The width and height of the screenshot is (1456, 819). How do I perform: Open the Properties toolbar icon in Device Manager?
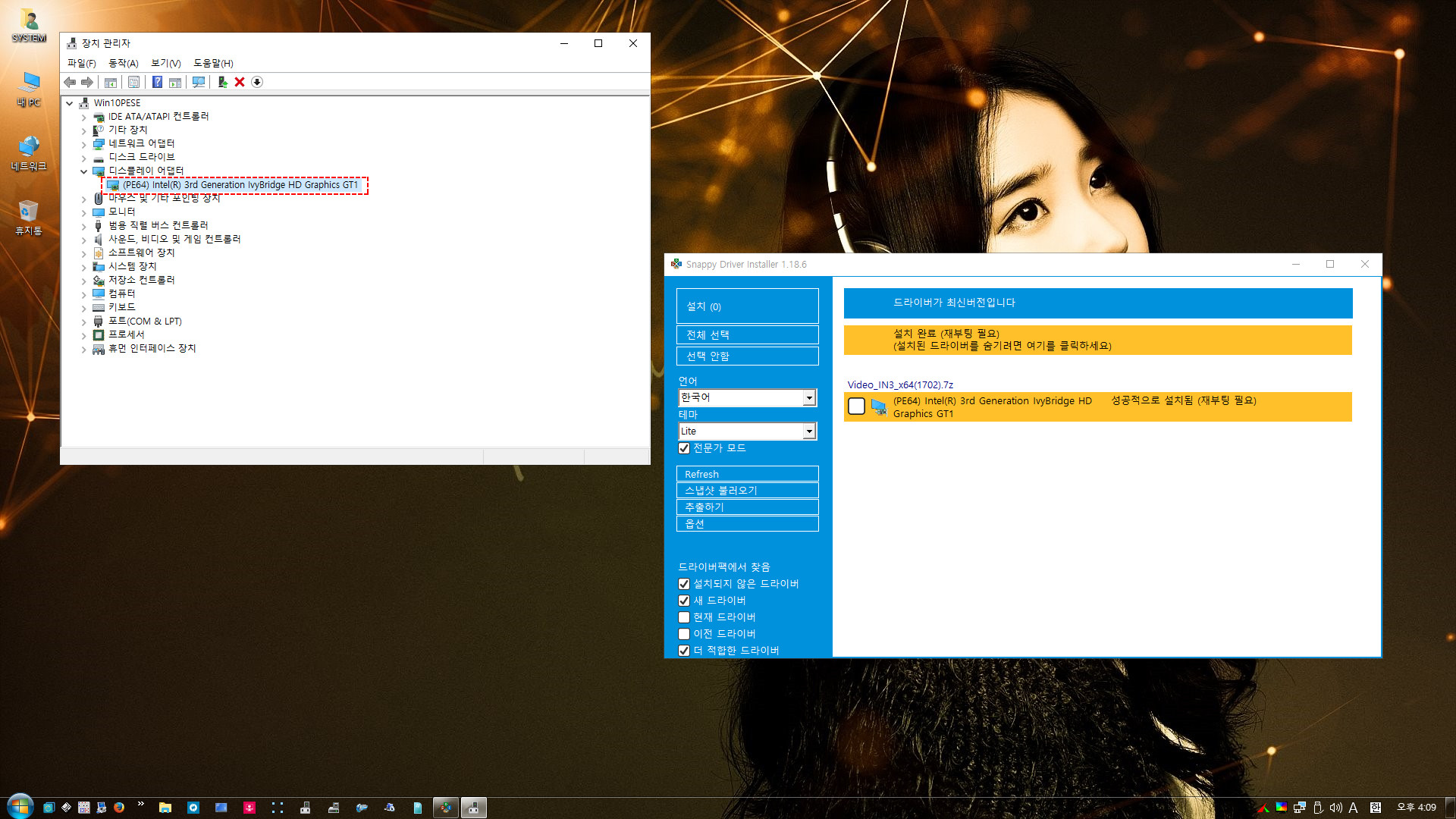point(134,82)
